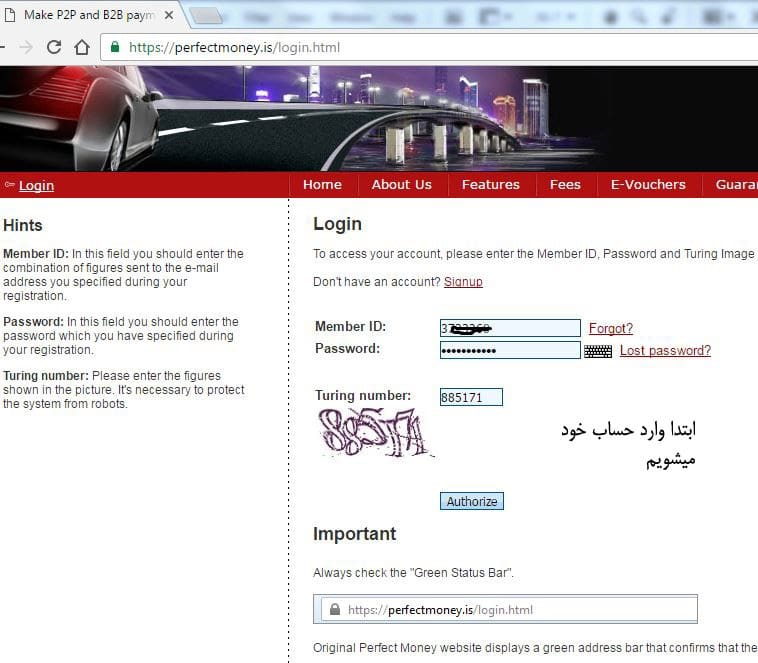Click the Signup link

pyautogui.click(x=463, y=281)
